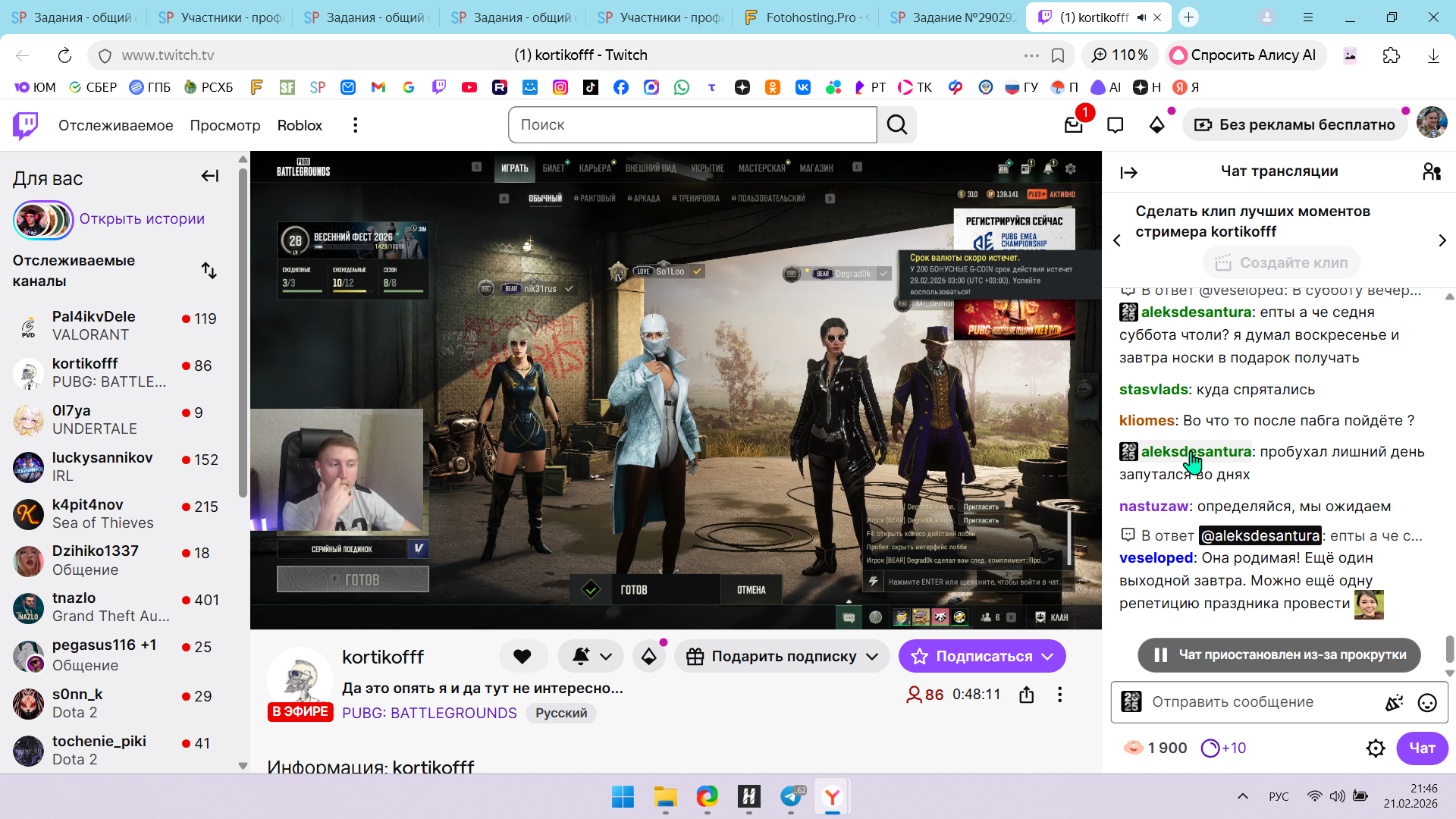Resume chat paused by scrolling
This screenshot has width=1456, height=819.
pos(1279,655)
